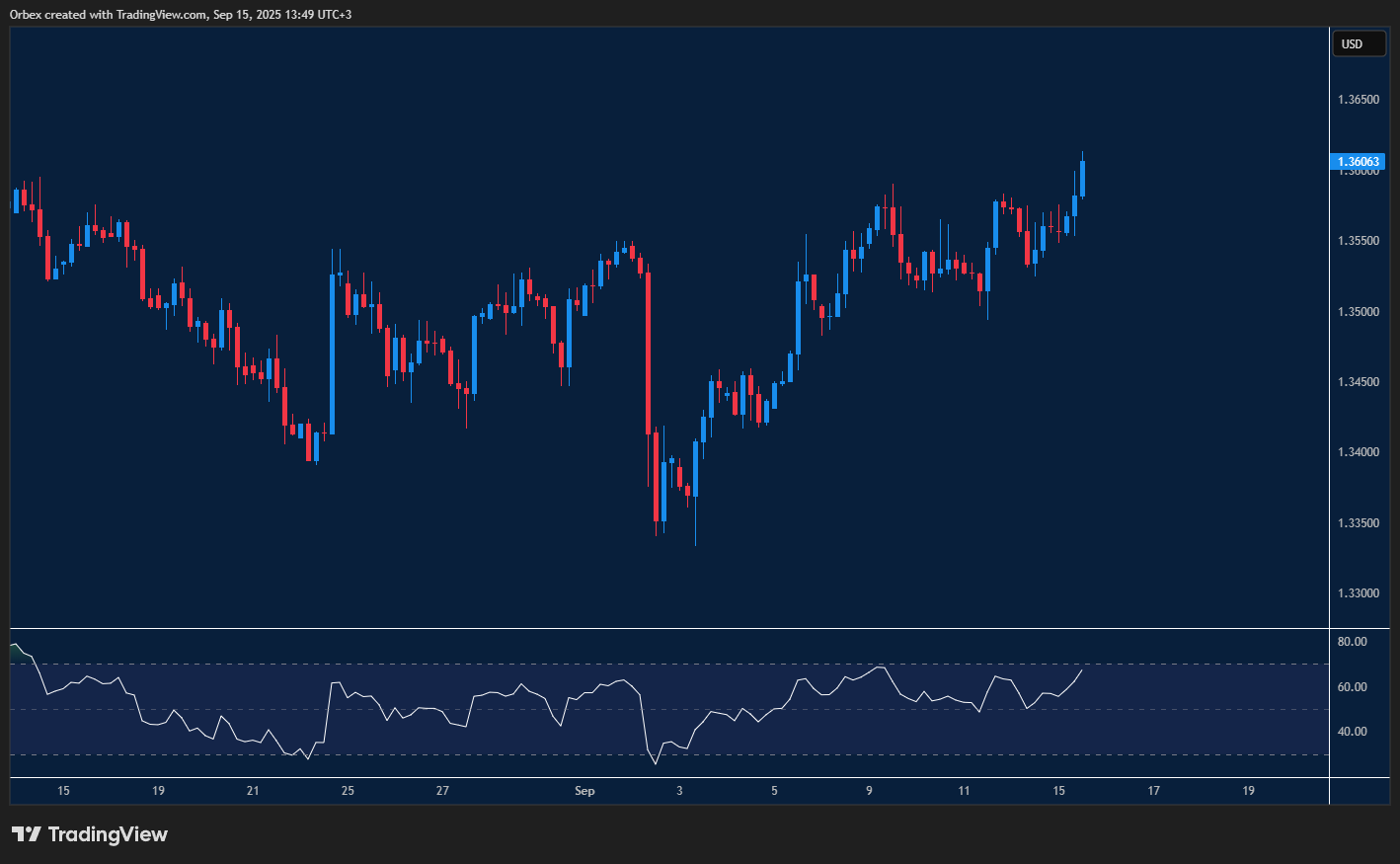The width and height of the screenshot is (1400, 864).
Task: Click the date label 19 on the axis
Action: tap(158, 791)
